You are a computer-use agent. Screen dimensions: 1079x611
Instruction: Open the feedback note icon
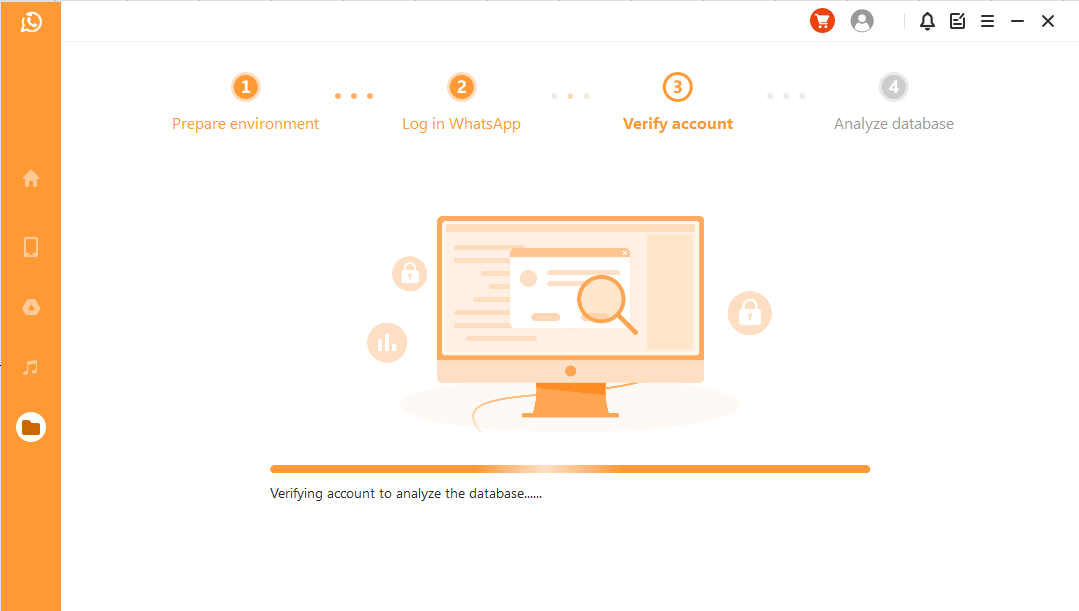coord(957,21)
